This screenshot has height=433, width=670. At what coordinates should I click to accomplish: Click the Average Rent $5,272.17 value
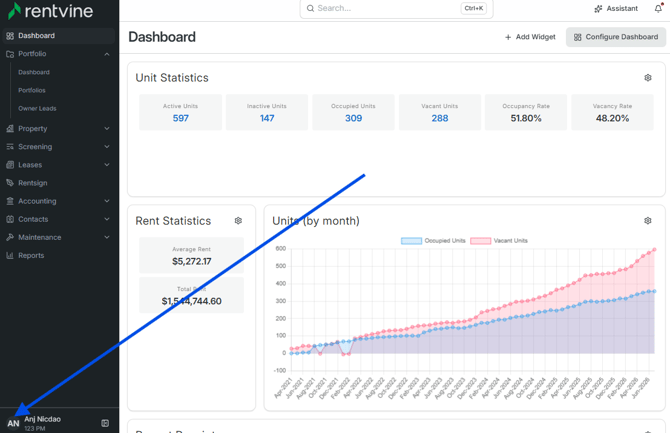191,261
